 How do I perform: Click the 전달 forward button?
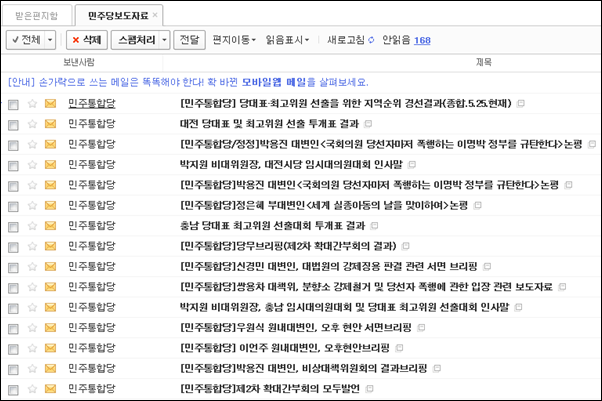[189, 40]
